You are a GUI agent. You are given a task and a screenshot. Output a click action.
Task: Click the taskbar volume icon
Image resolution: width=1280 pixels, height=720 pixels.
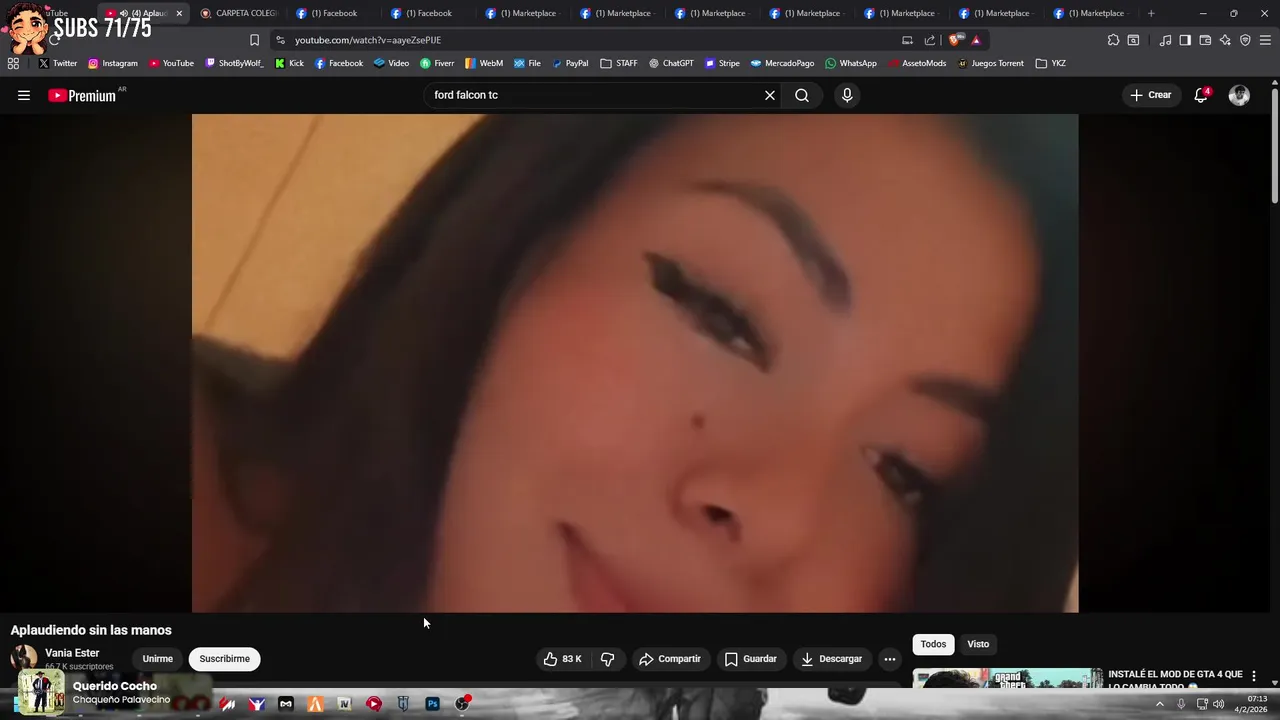[1219, 704]
